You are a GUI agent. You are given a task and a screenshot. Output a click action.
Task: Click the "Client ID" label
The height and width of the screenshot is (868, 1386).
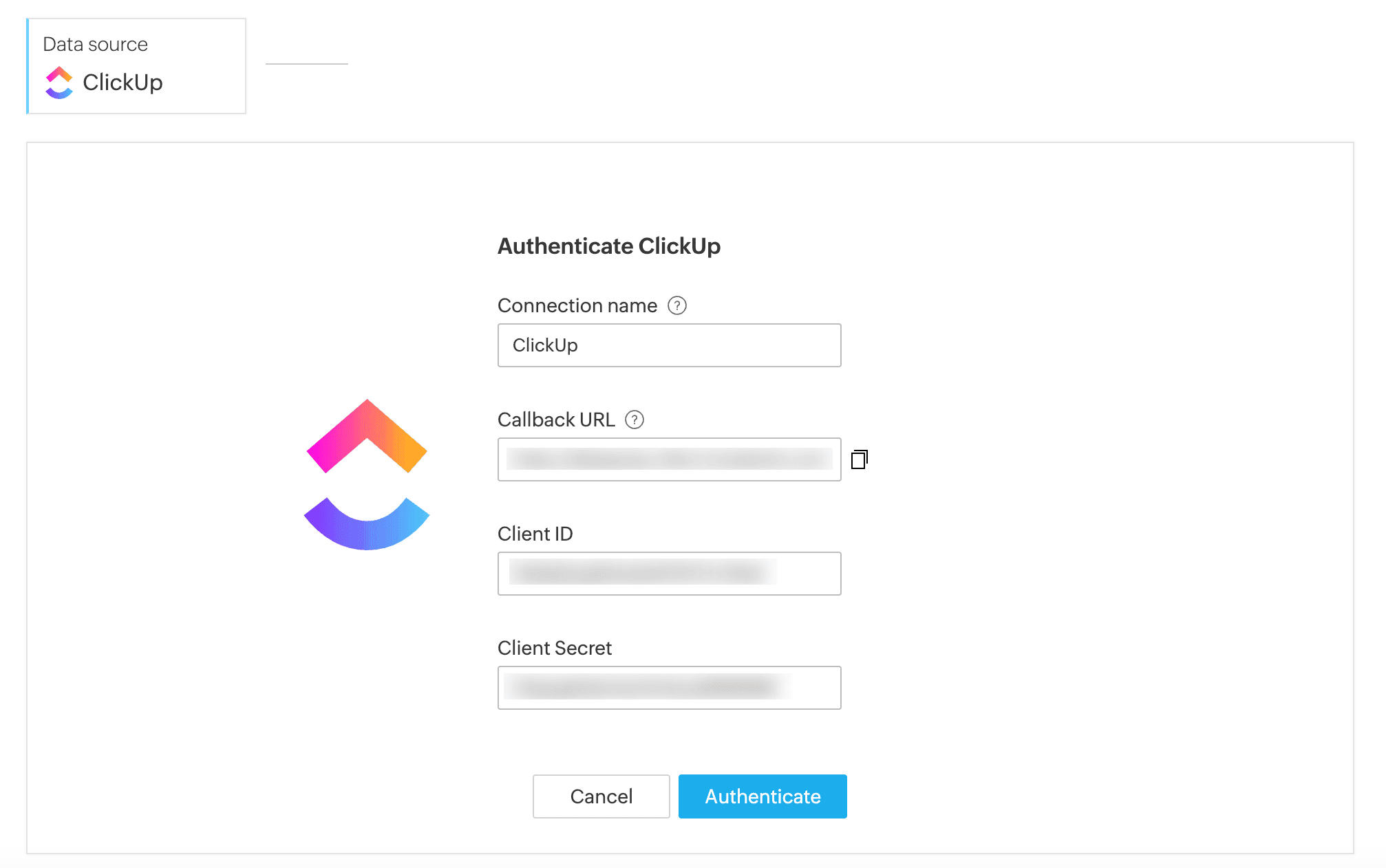pos(535,534)
